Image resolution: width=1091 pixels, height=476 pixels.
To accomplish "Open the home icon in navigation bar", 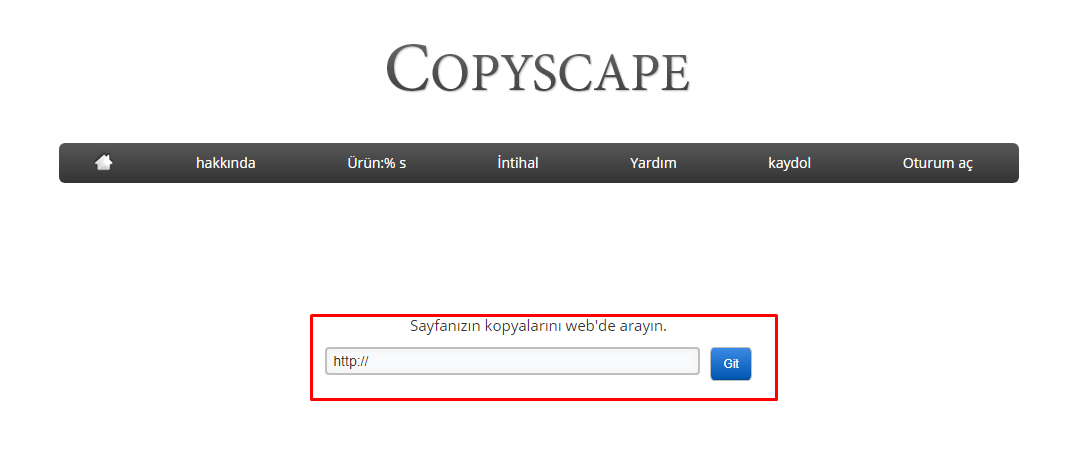I will [104, 163].
